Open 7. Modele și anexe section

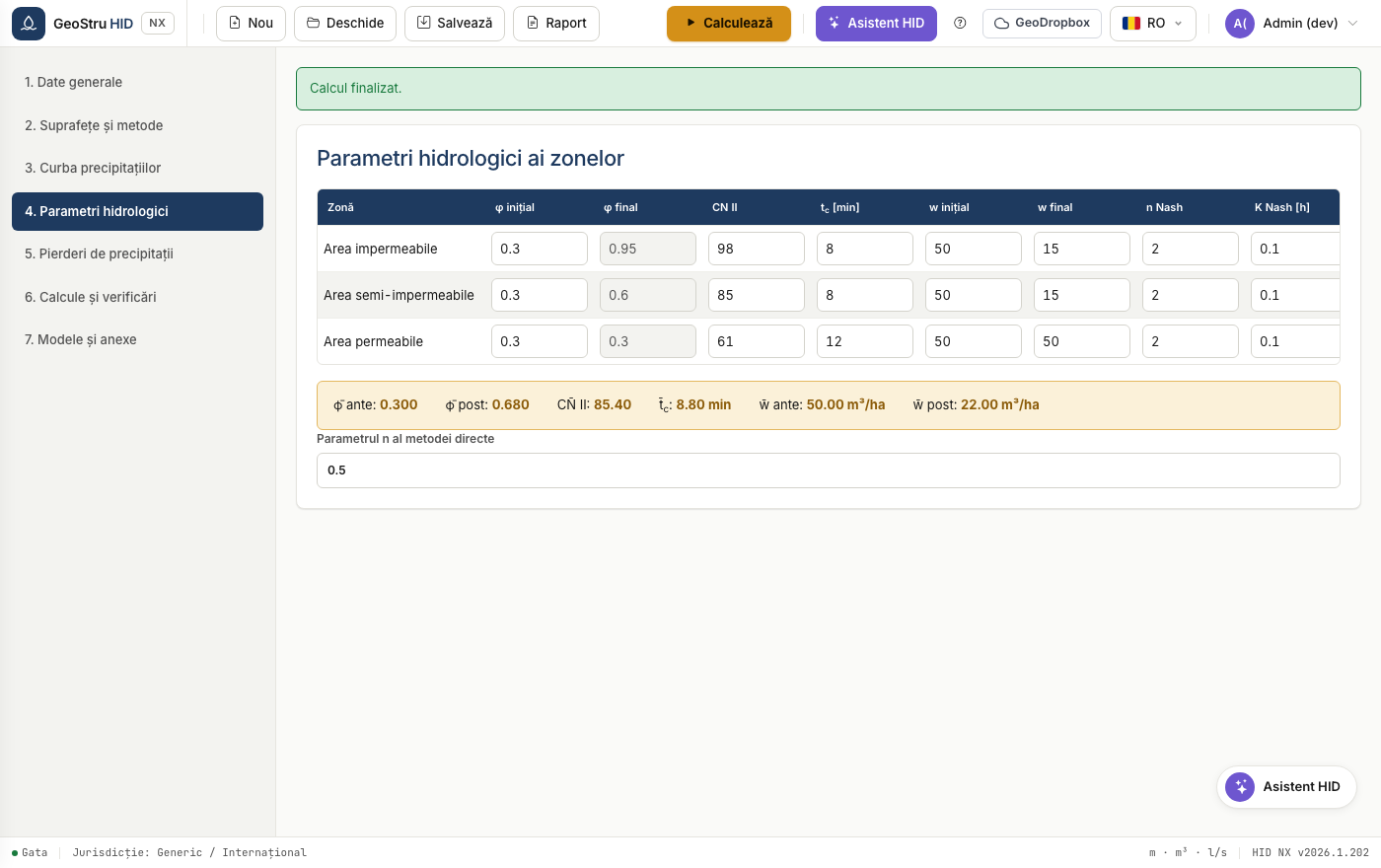pyautogui.click(x=137, y=339)
